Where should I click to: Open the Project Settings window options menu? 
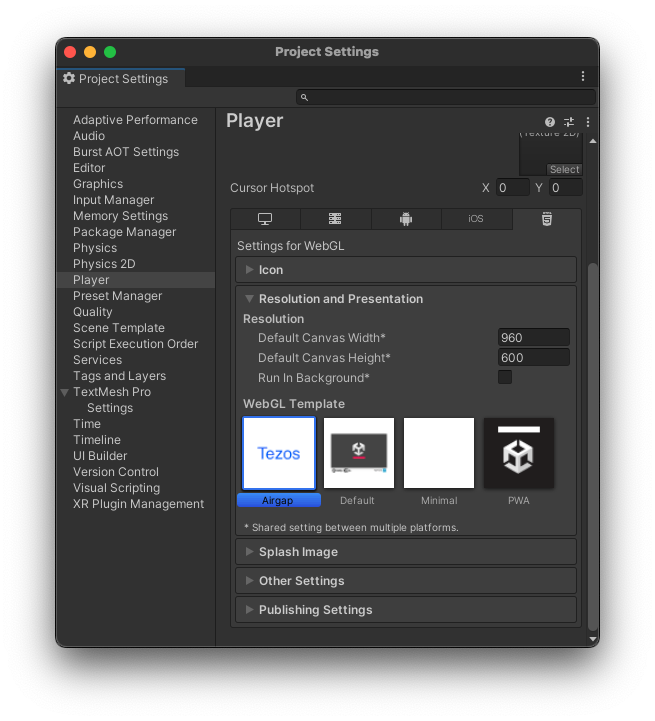point(583,76)
